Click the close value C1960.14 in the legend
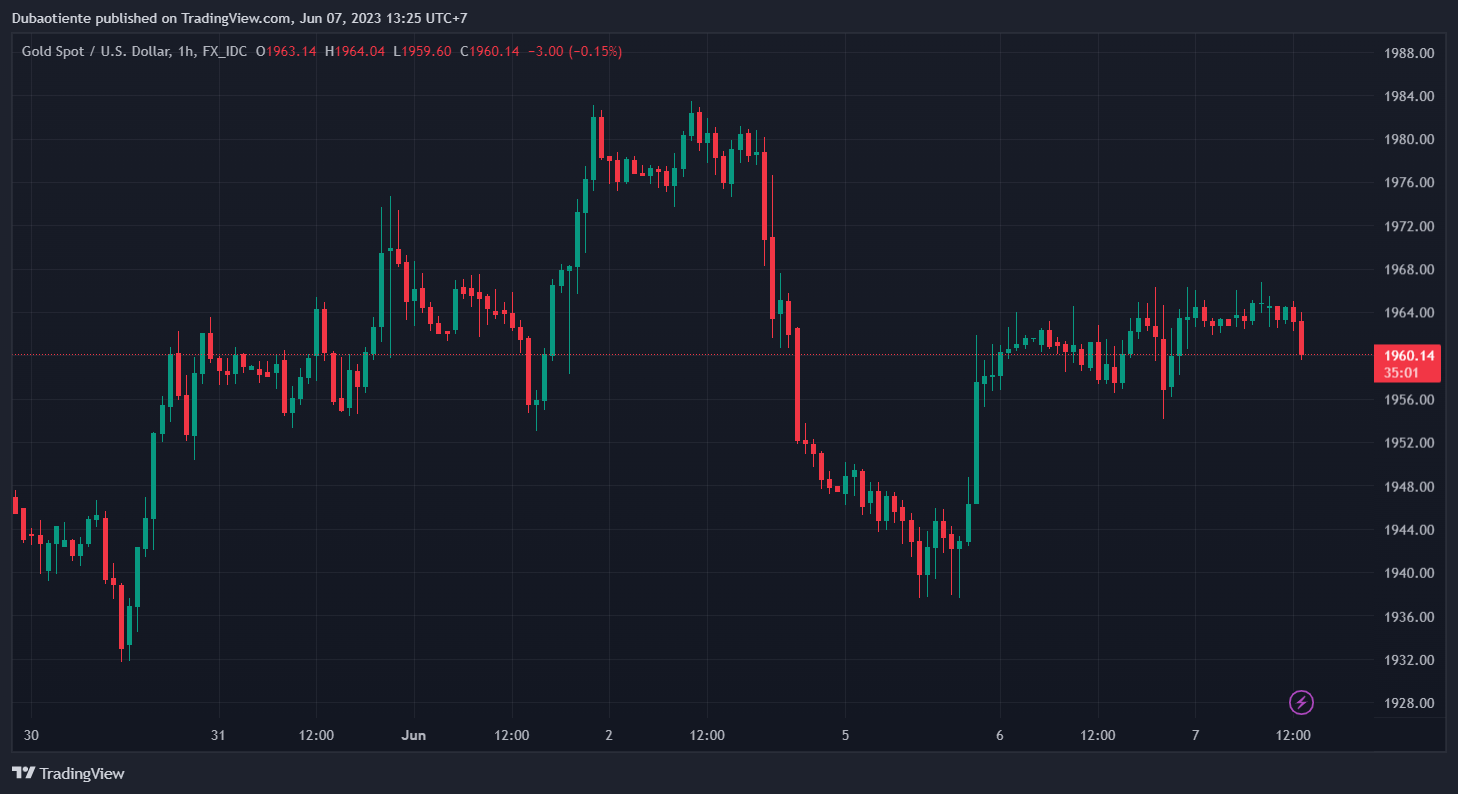The image size is (1458, 794). point(489,51)
